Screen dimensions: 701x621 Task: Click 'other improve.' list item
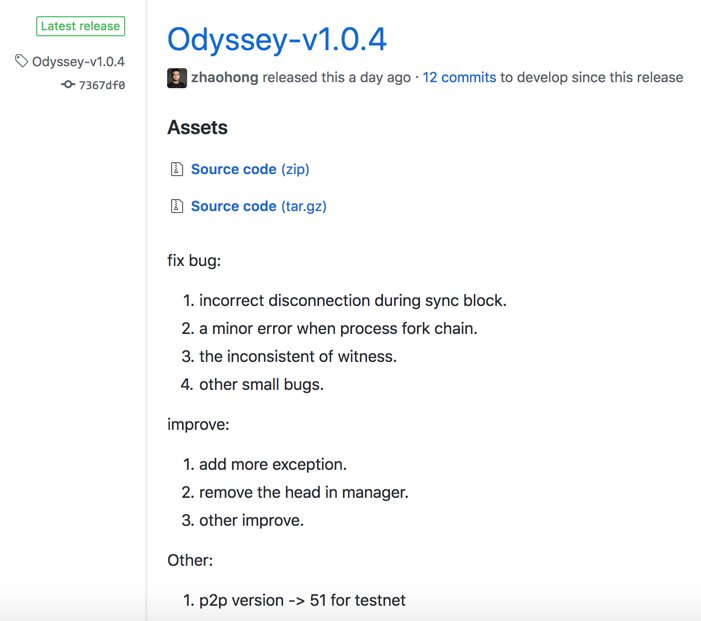point(251,520)
